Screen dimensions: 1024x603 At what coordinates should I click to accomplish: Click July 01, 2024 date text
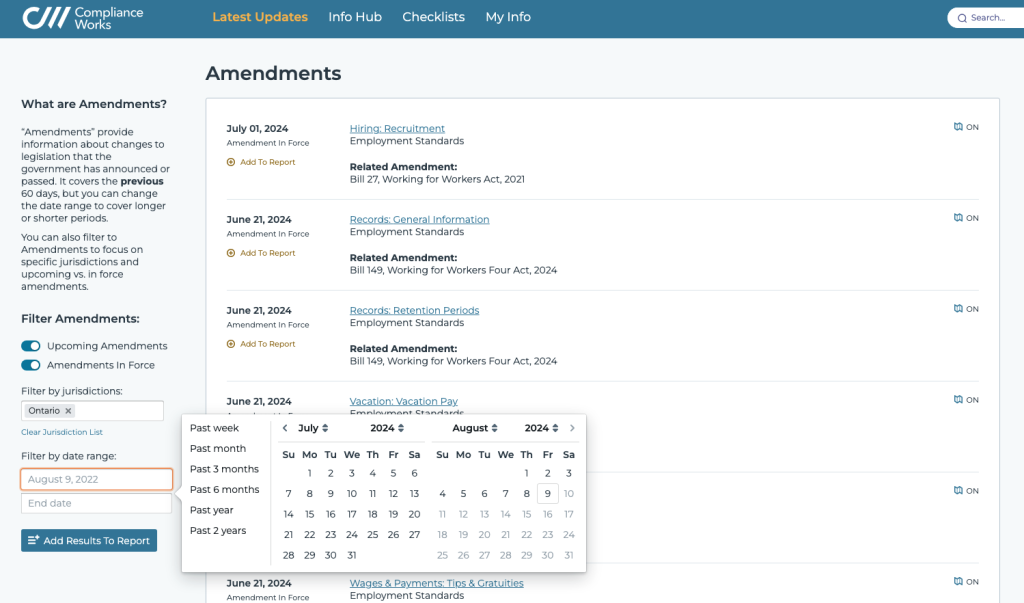[x=257, y=129]
